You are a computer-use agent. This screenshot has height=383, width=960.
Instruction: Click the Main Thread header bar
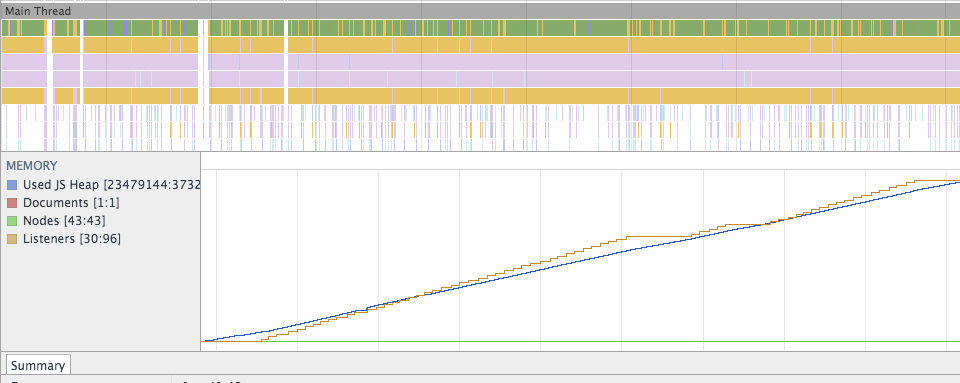(480, 11)
